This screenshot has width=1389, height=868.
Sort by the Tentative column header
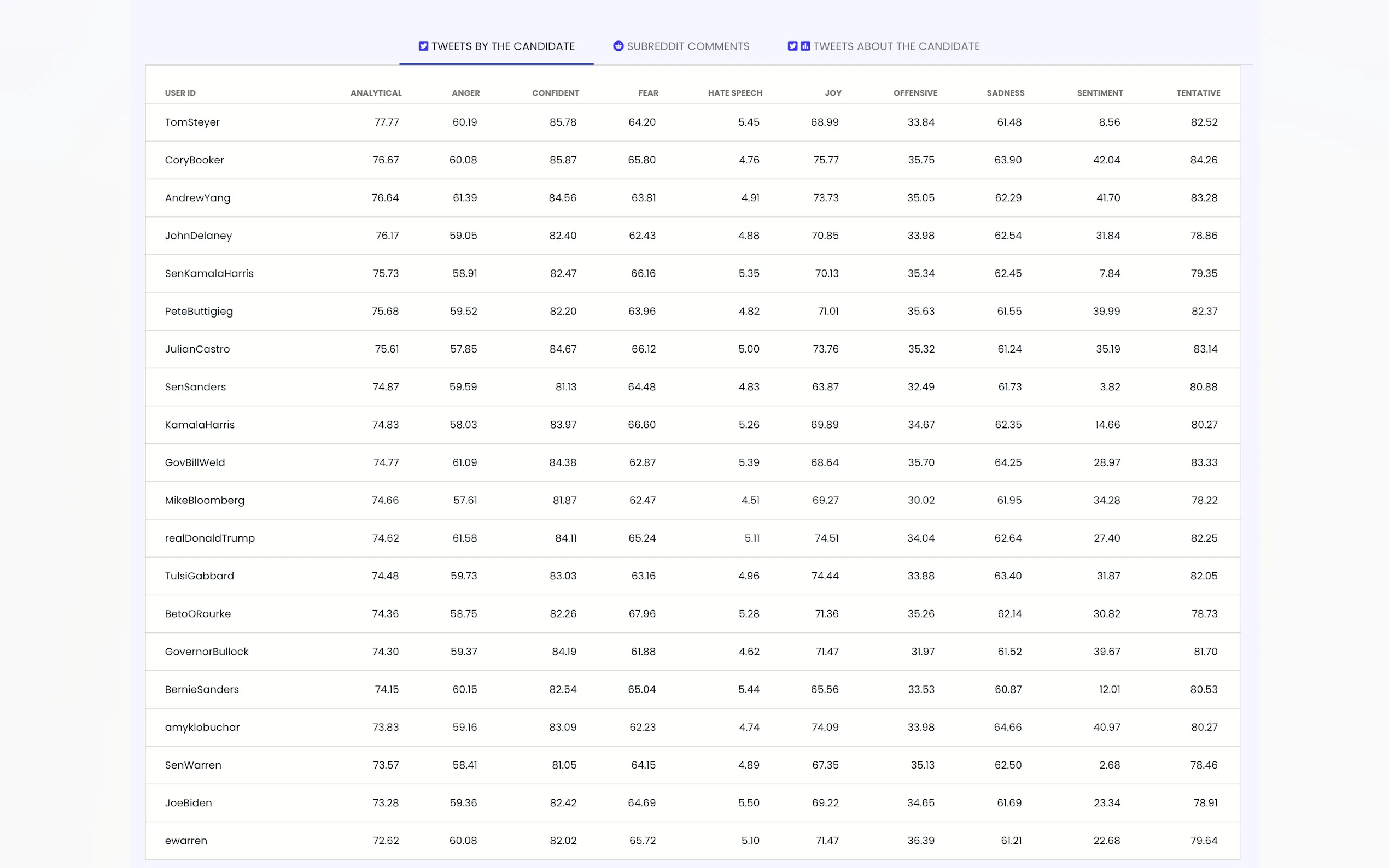coord(1198,93)
